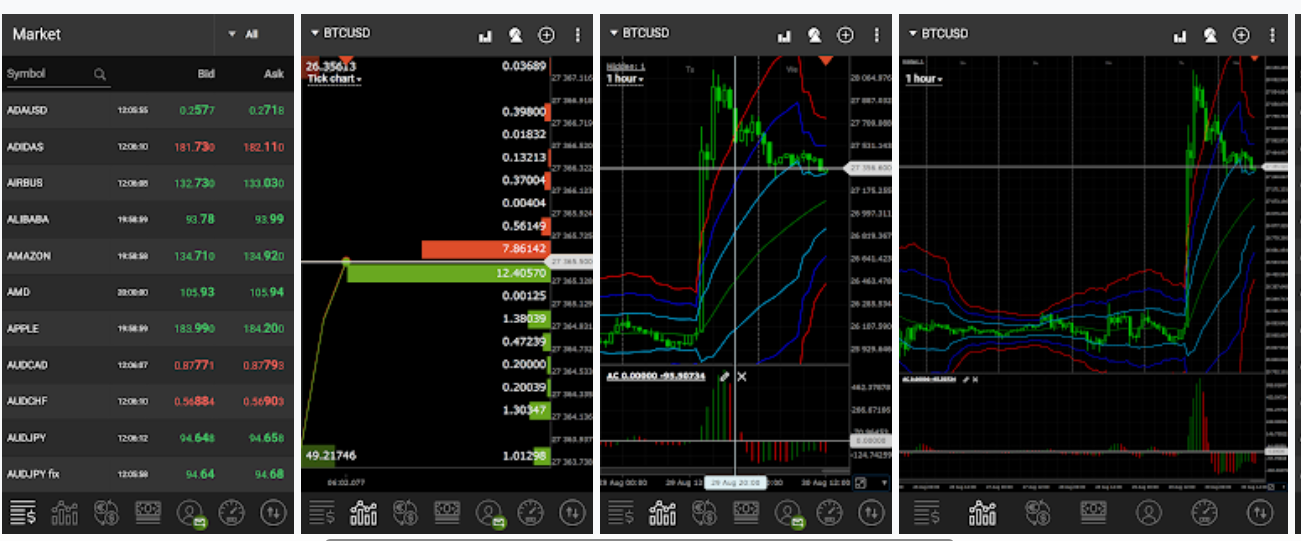This screenshot has width=1301, height=541.
Task: Add chart object via plus on Tick chart screen
Action: (x=547, y=35)
